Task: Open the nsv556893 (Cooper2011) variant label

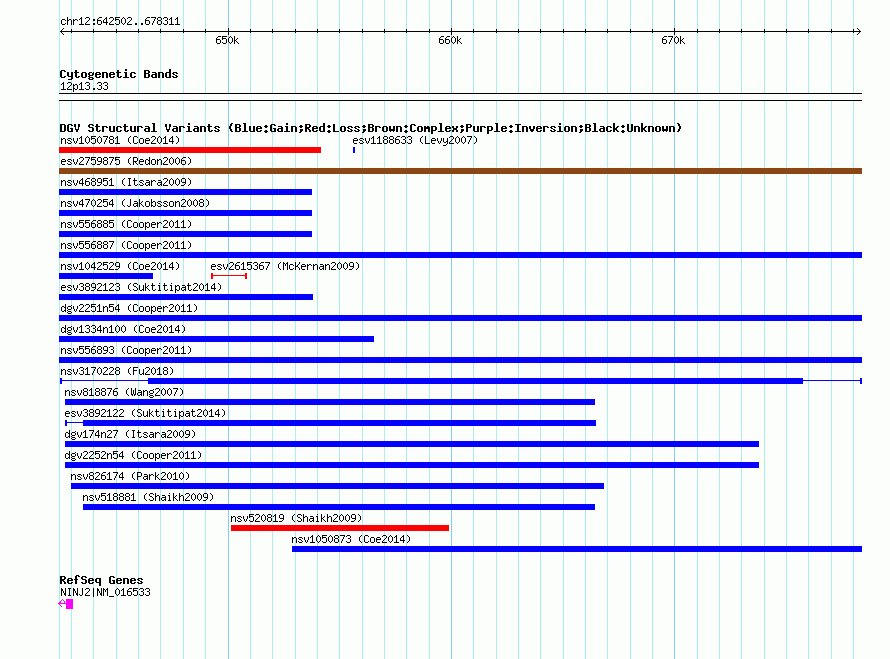Action: click(126, 350)
